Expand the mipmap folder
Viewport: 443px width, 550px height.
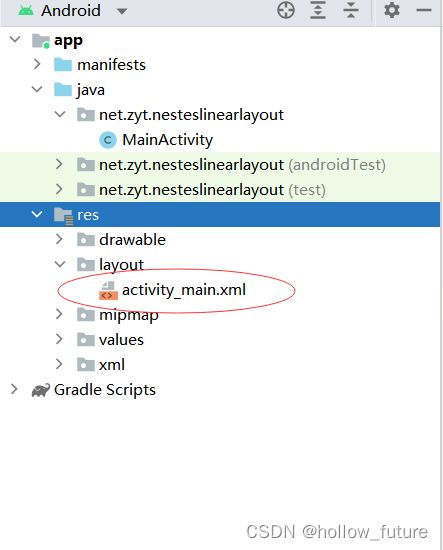59,314
